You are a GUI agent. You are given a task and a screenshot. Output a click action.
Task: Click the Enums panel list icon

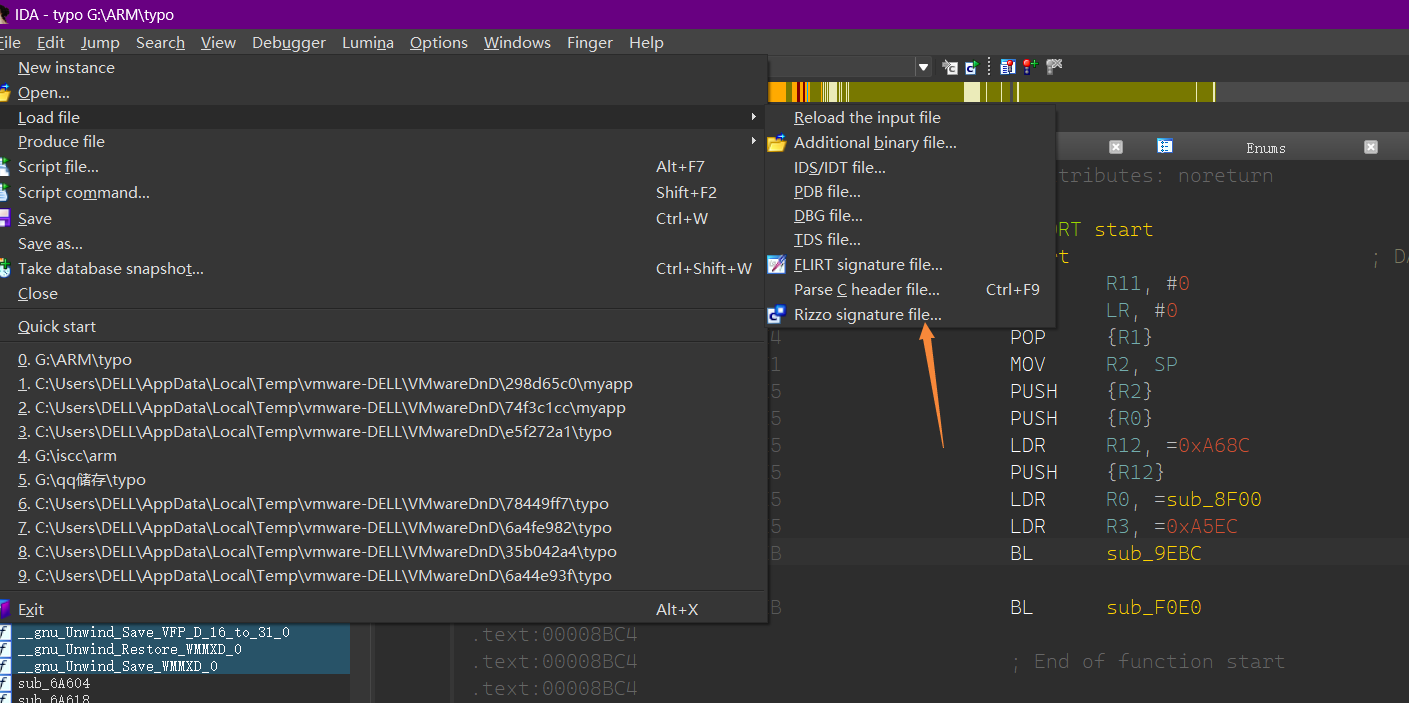click(x=1165, y=147)
